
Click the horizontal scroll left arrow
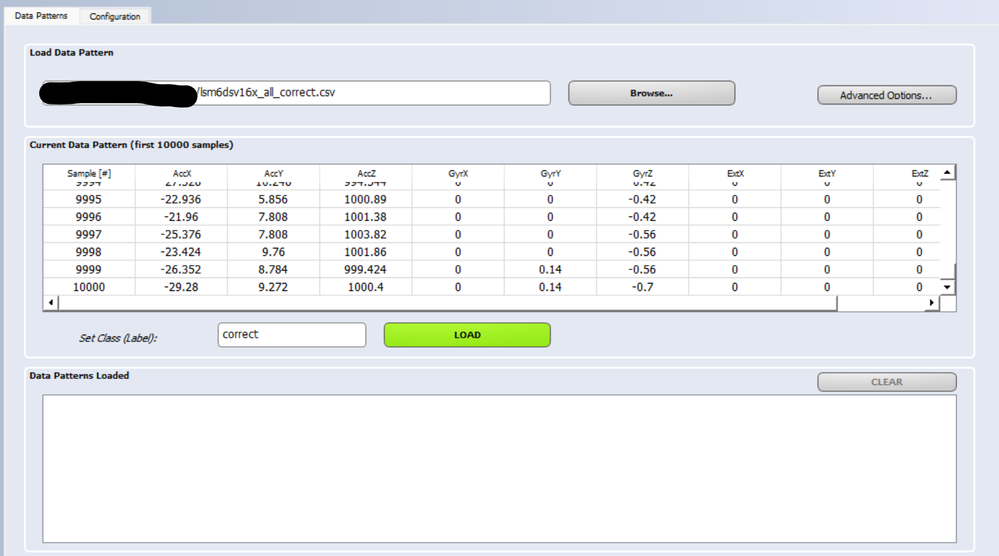(x=51, y=303)
